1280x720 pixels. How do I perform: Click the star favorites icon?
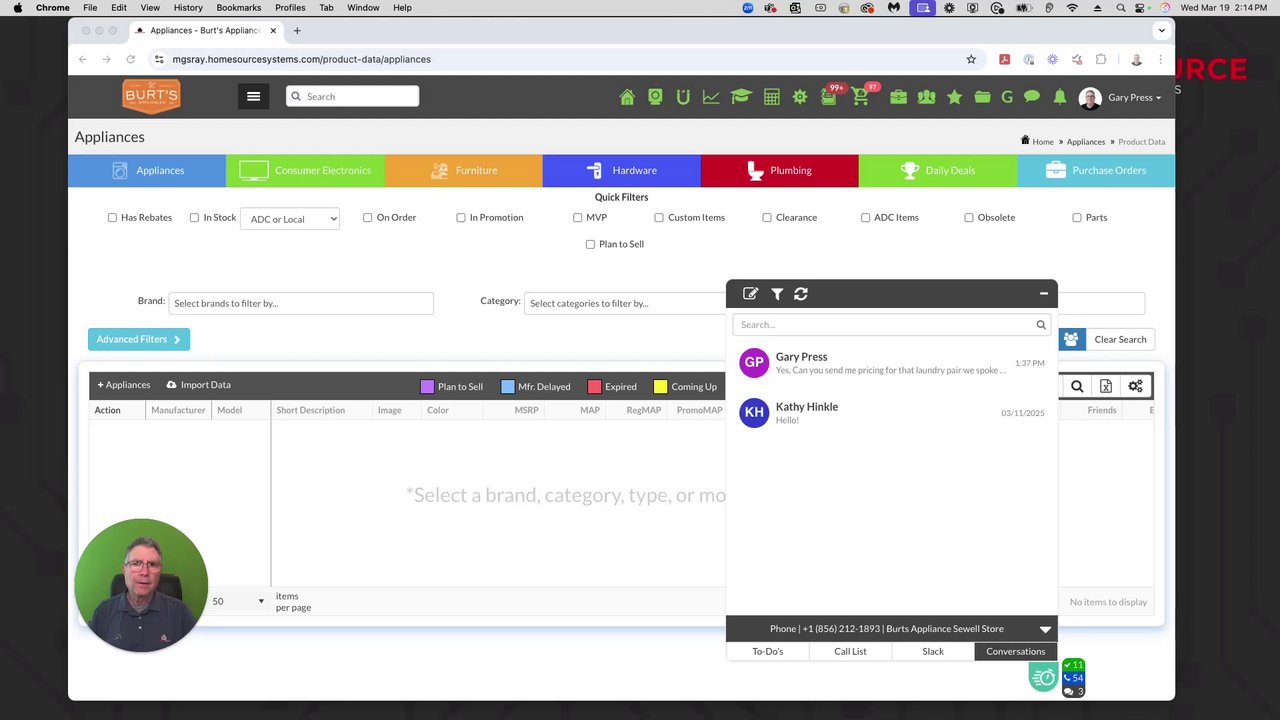955,97
